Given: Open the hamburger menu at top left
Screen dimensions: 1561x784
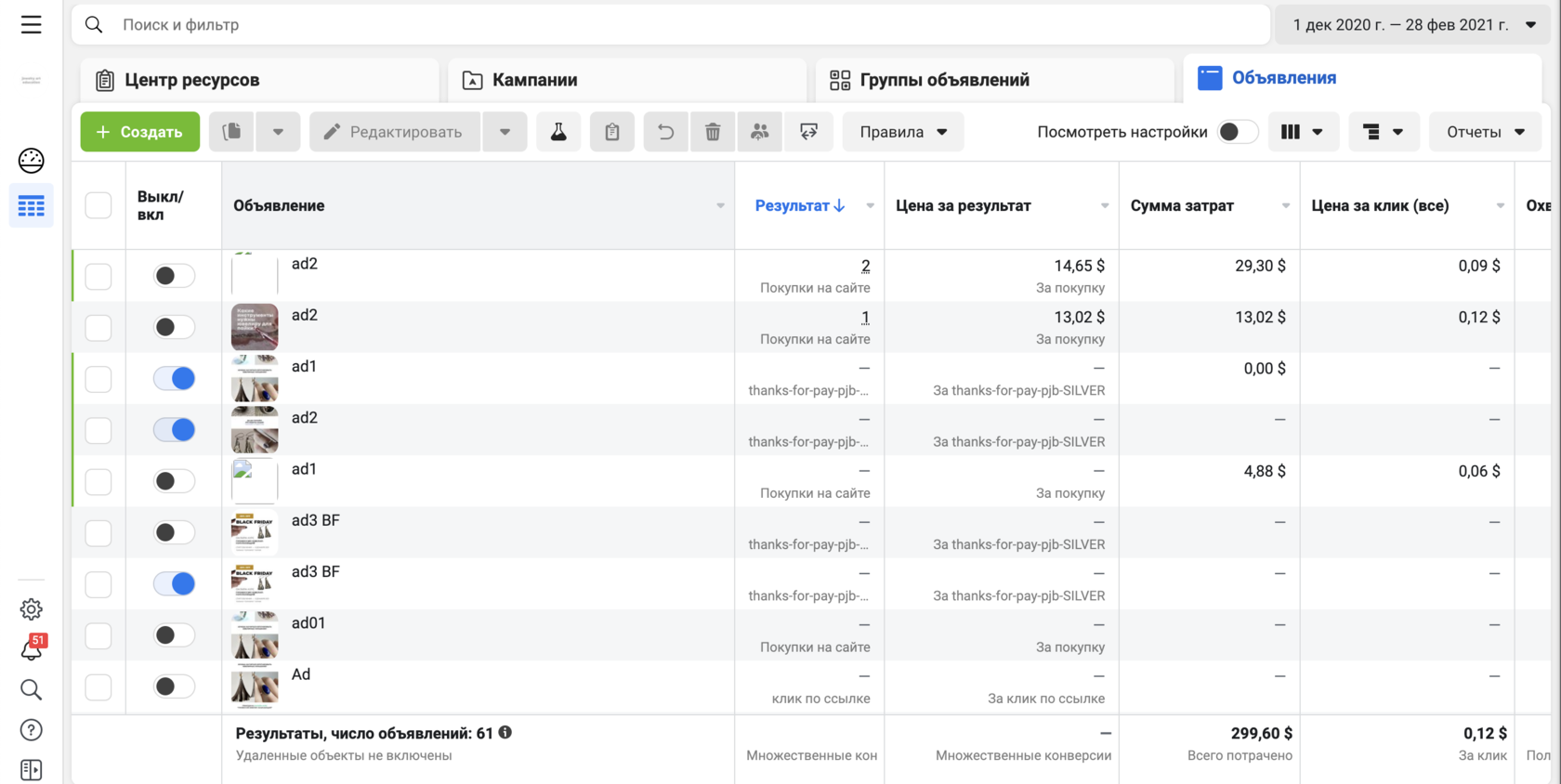Looking at the screenshot, I should 32,25.
